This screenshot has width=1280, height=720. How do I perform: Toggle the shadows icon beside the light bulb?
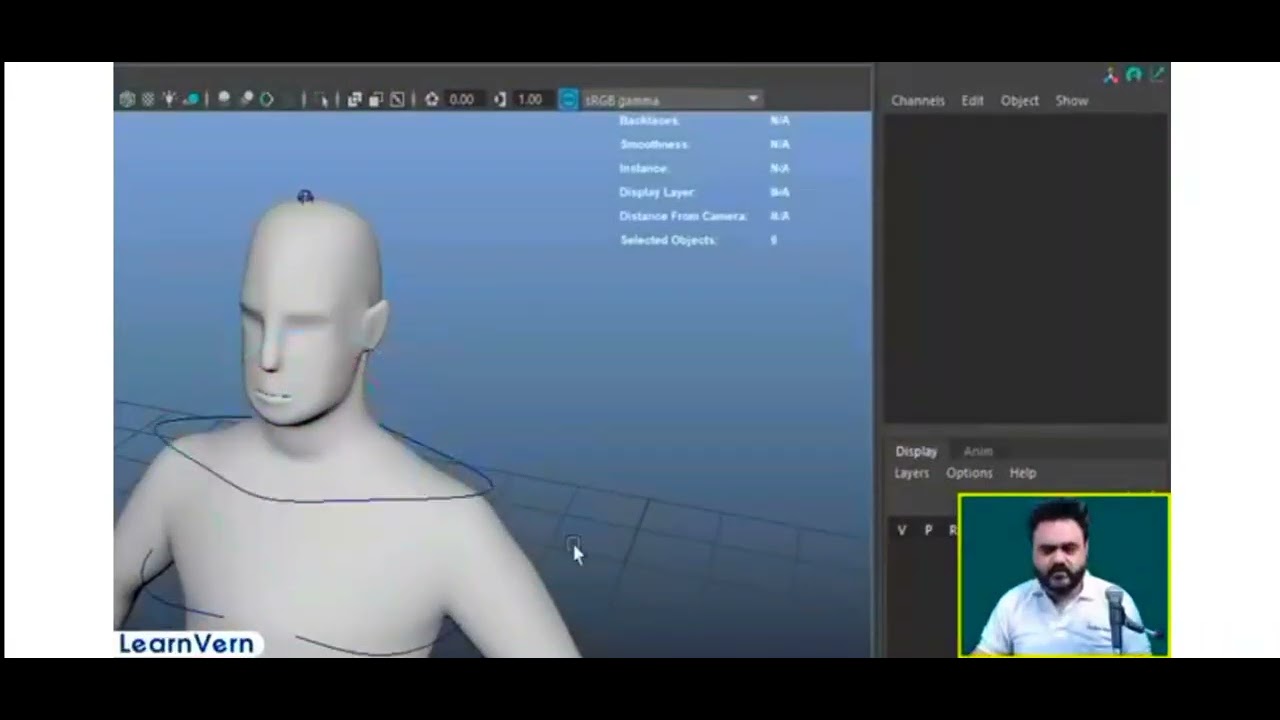pyautogui.click(x=190, y=99)
